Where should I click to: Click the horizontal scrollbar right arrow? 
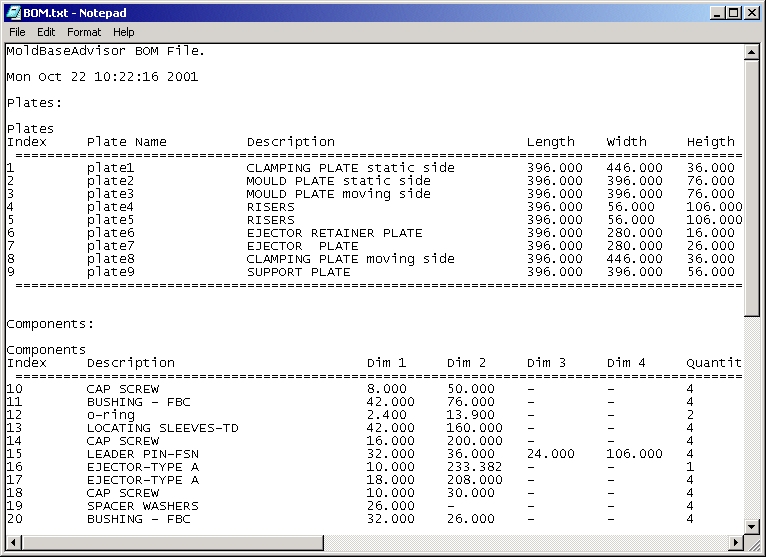coord(736,542)
